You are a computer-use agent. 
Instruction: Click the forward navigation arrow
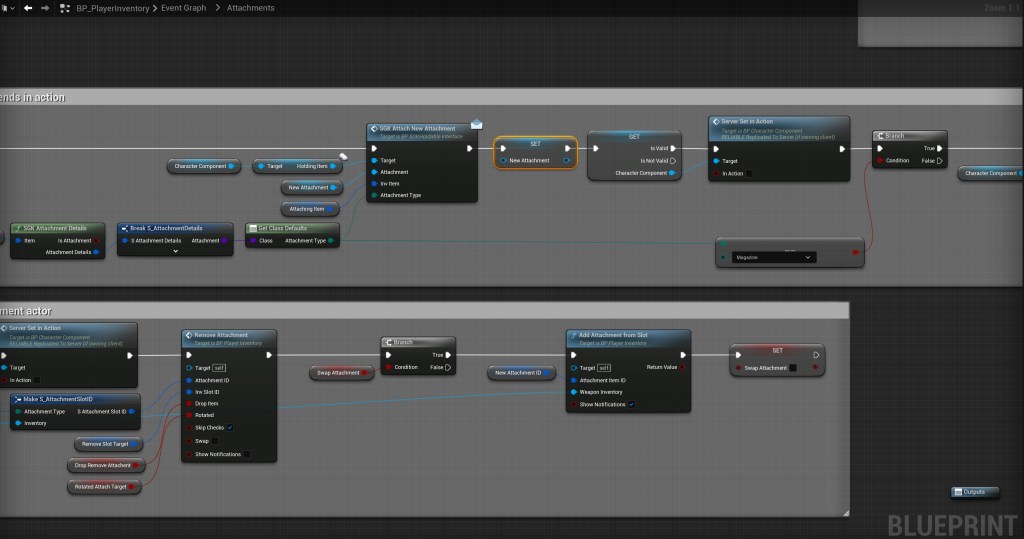pyautogui.click(x=45, y=8)
